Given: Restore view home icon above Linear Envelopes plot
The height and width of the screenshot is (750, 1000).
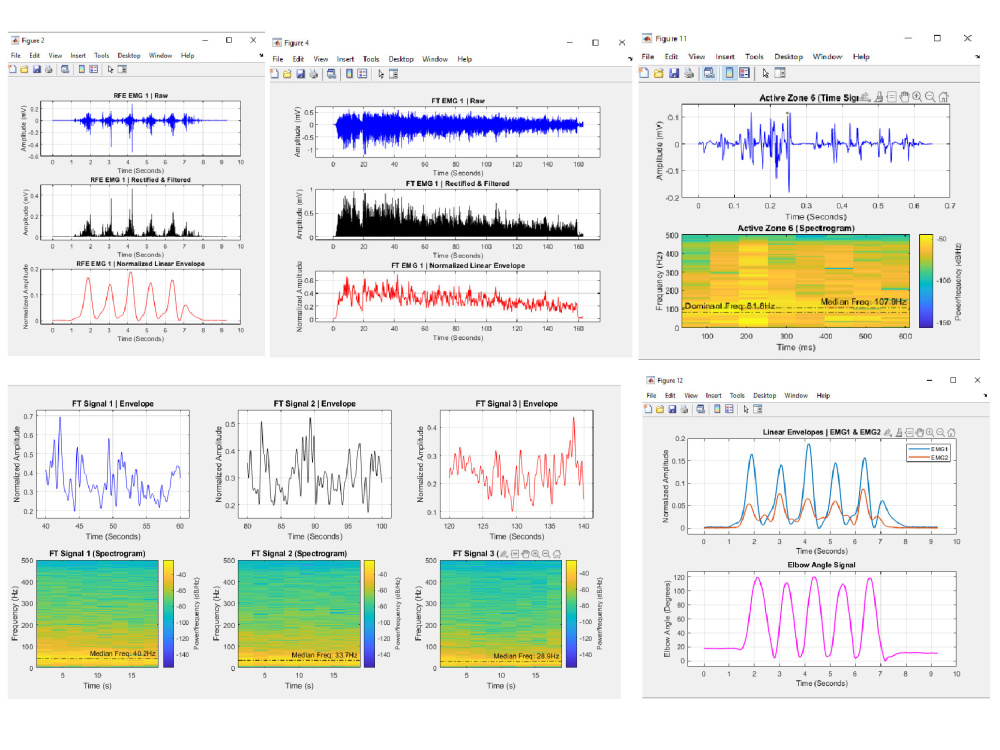Looking at the screenshot, I should pos(951,432).
